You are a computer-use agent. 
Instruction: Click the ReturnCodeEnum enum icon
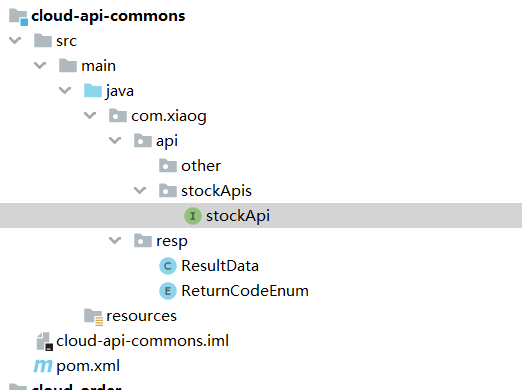tap(168, 291)
